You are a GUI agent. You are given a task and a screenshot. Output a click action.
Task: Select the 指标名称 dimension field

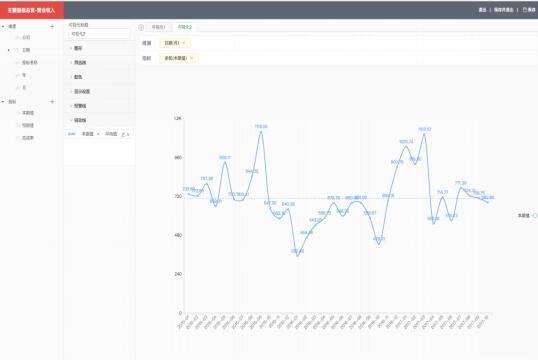coord(30,62)
